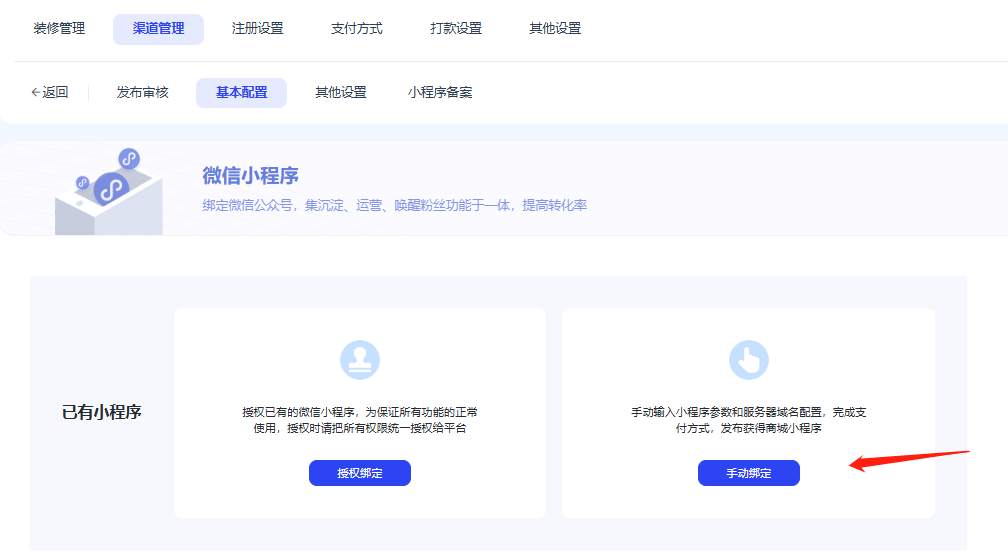
Task: Go to the 打款设置 tab
Action: click(x=456, y=28)
